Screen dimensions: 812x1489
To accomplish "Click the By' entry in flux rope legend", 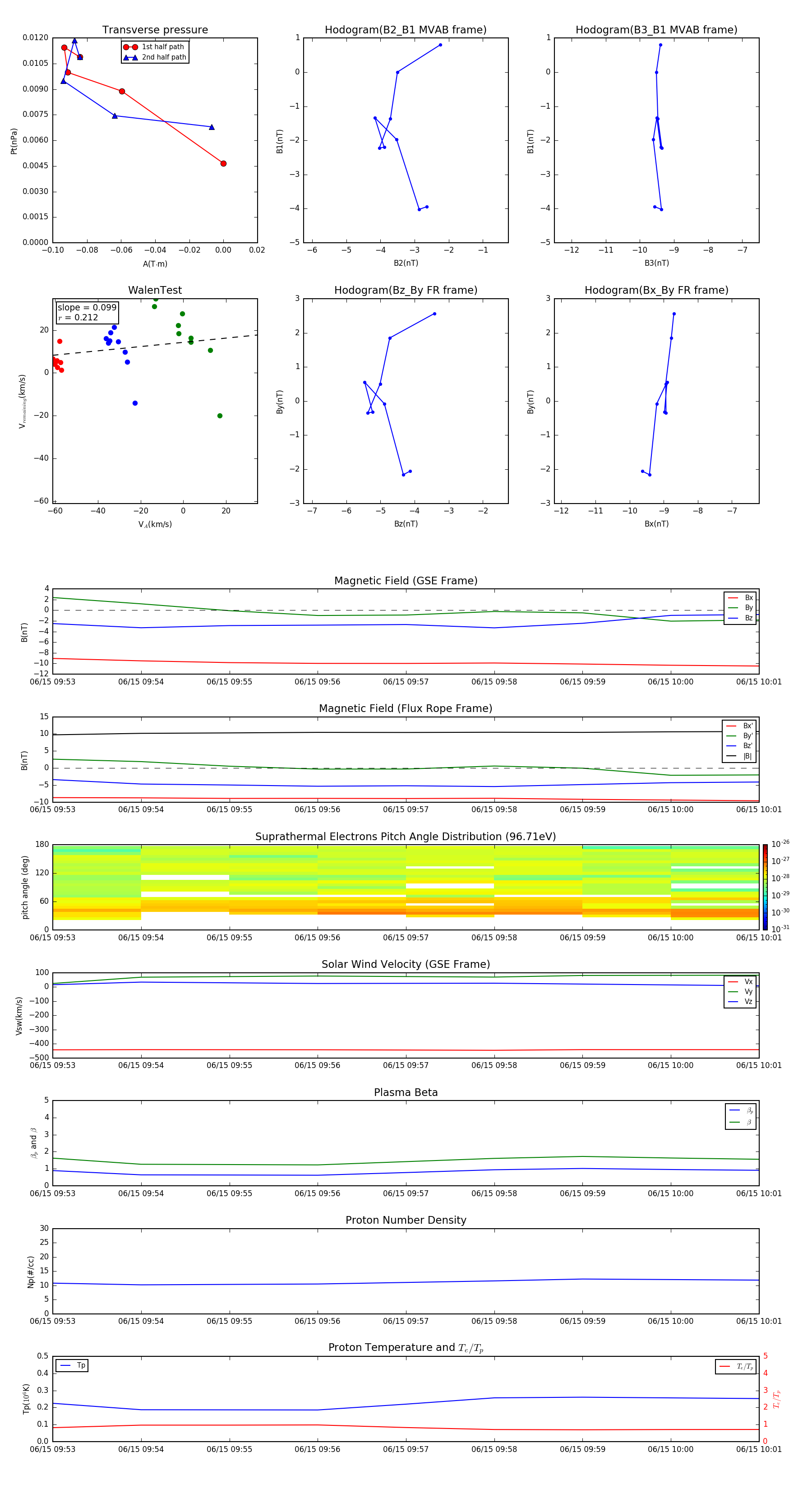I will click(x=739, y=736).
